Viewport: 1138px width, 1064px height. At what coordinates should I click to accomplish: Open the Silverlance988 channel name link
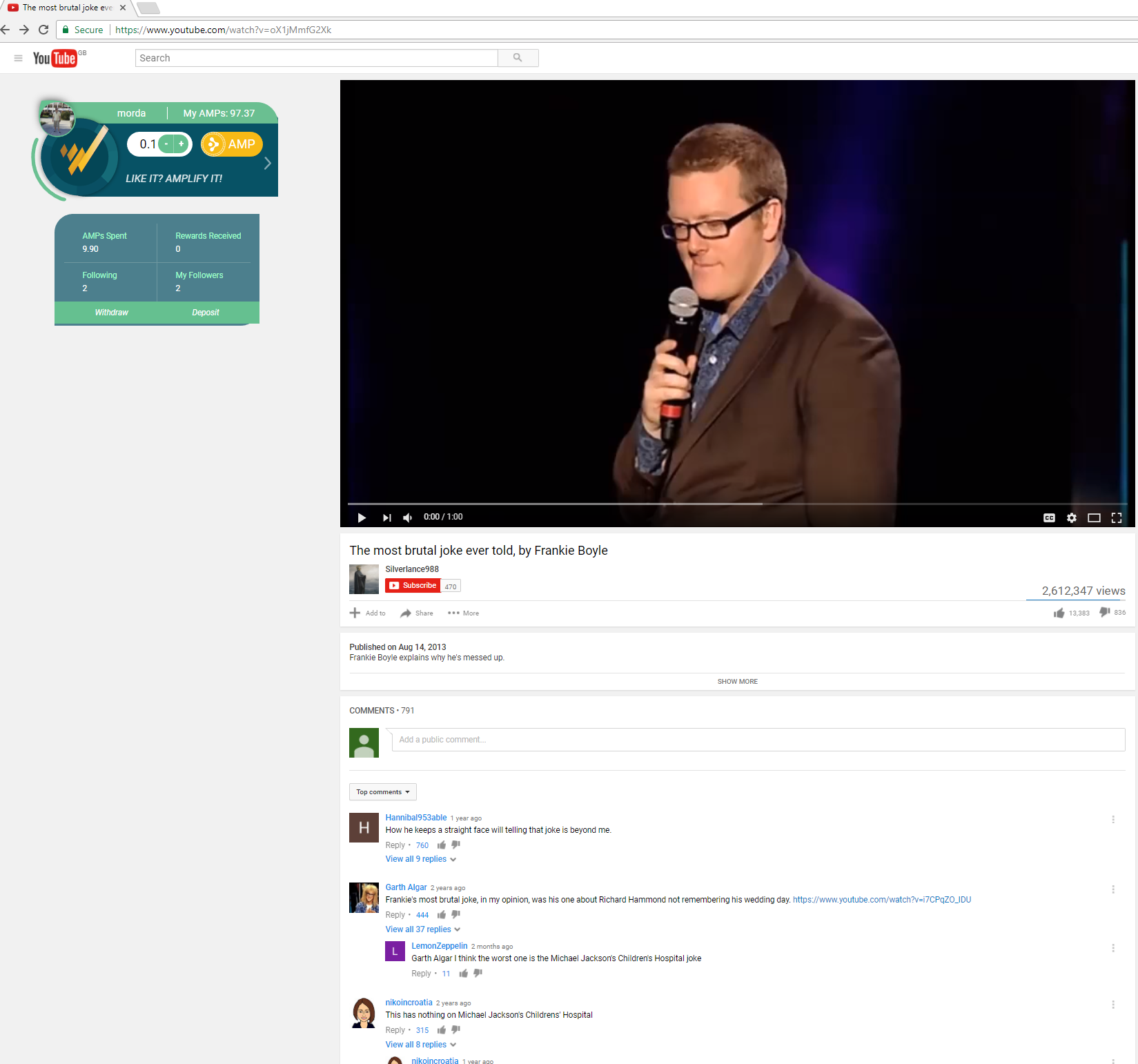pos(412,569)
